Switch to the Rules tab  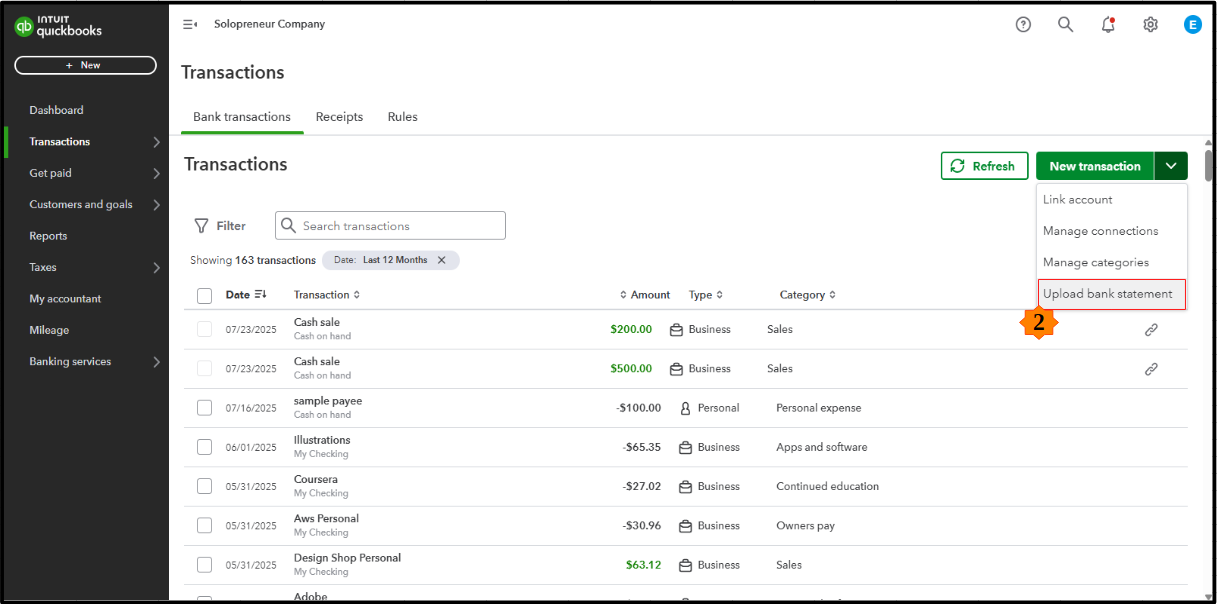click(x=403, y=117)
